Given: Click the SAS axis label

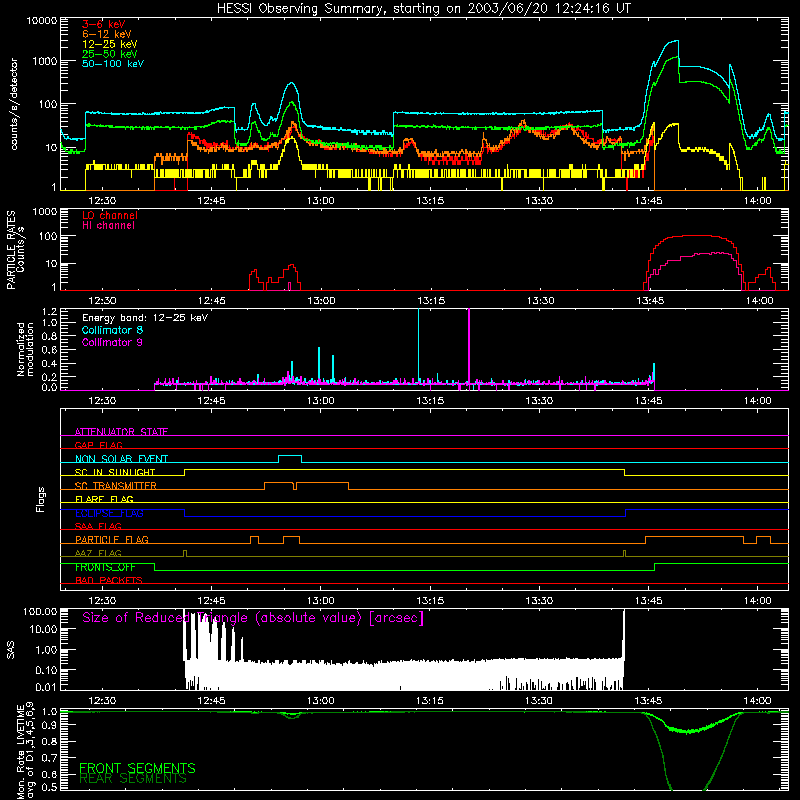Looking at the screenshot, I should pyautogui.click(x=11, y=649).
